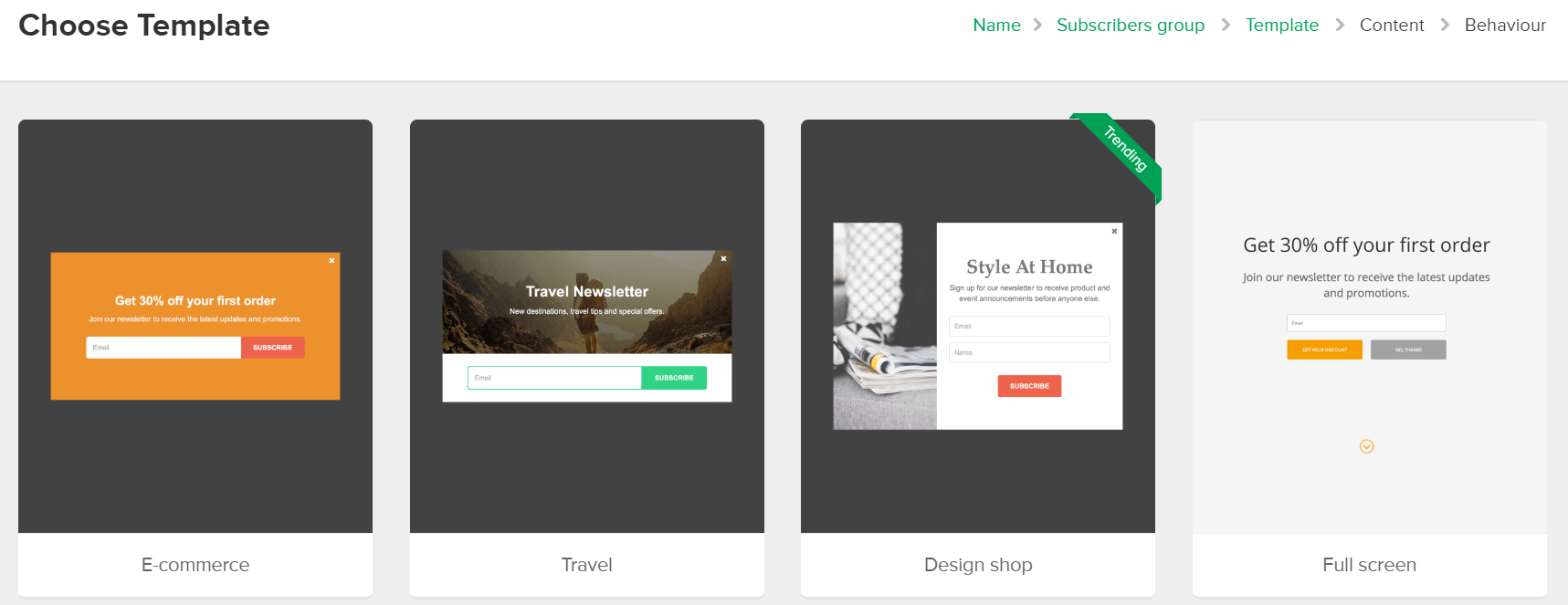Click the magazine photo in Design shop preview
This screenshot has width=1568, height=605.
(885, 326)
